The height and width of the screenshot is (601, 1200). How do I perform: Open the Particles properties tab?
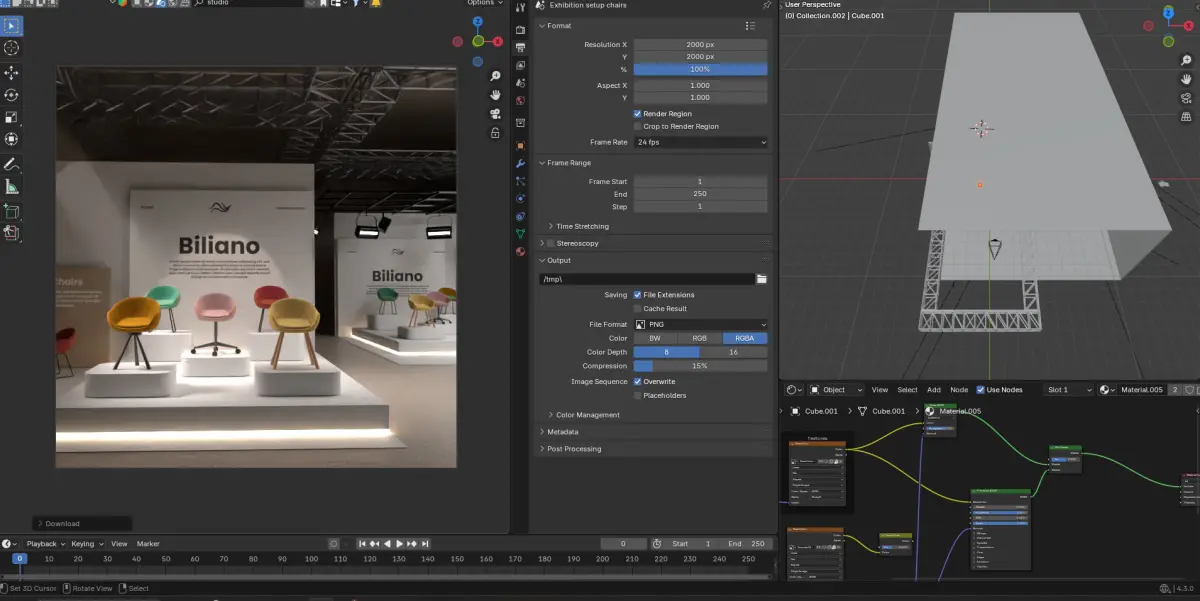click(520, 181)
